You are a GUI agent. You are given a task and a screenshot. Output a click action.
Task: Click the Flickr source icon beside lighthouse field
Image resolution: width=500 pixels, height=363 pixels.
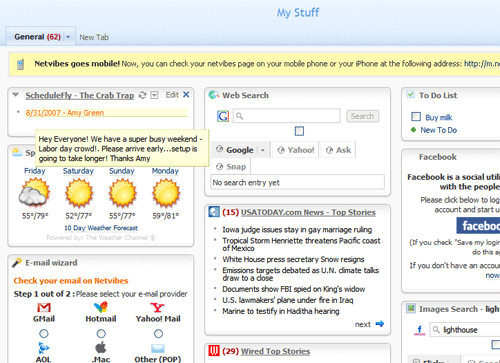420,330
